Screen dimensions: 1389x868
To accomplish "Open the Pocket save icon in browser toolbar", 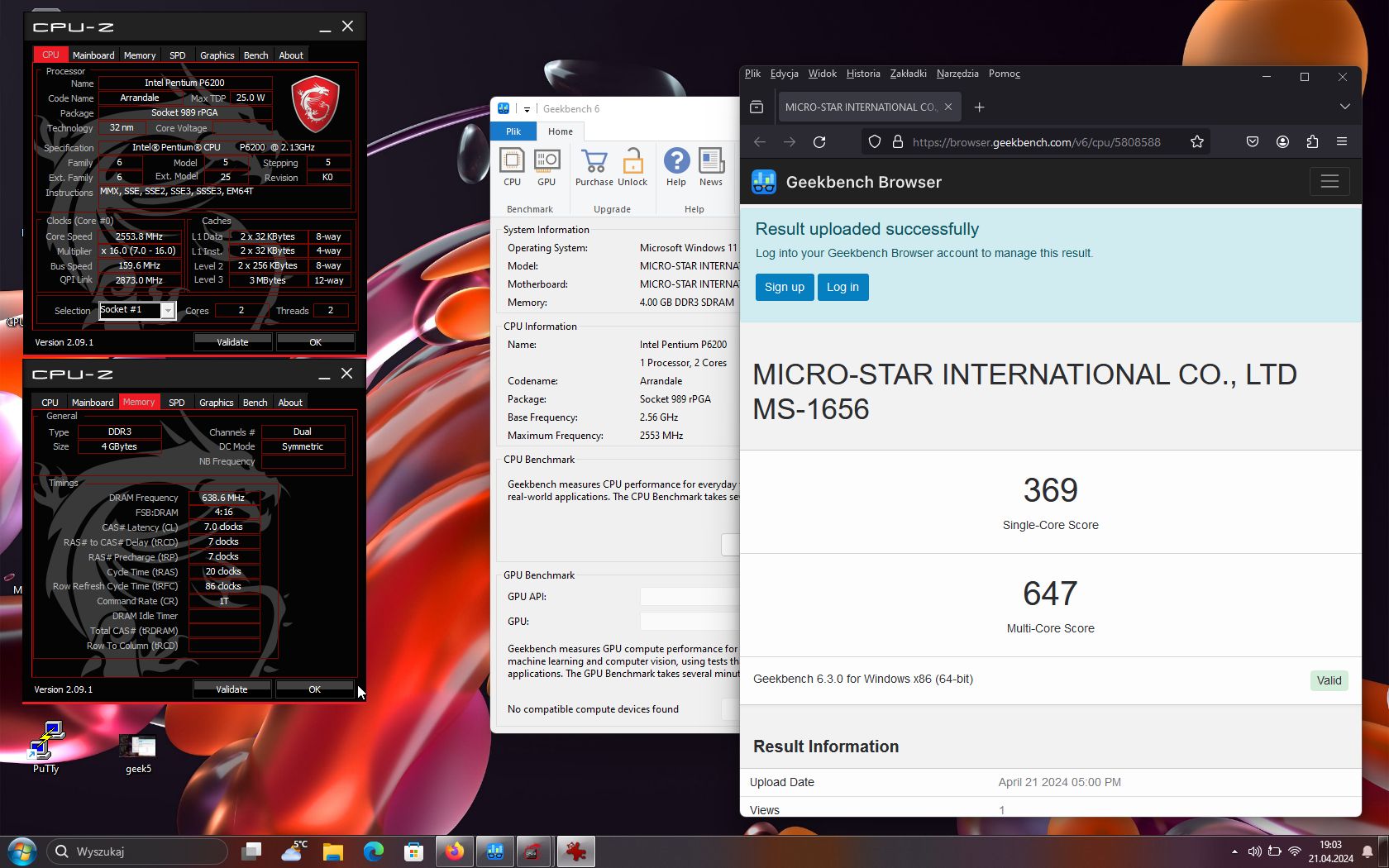I will click(1253, 142).
